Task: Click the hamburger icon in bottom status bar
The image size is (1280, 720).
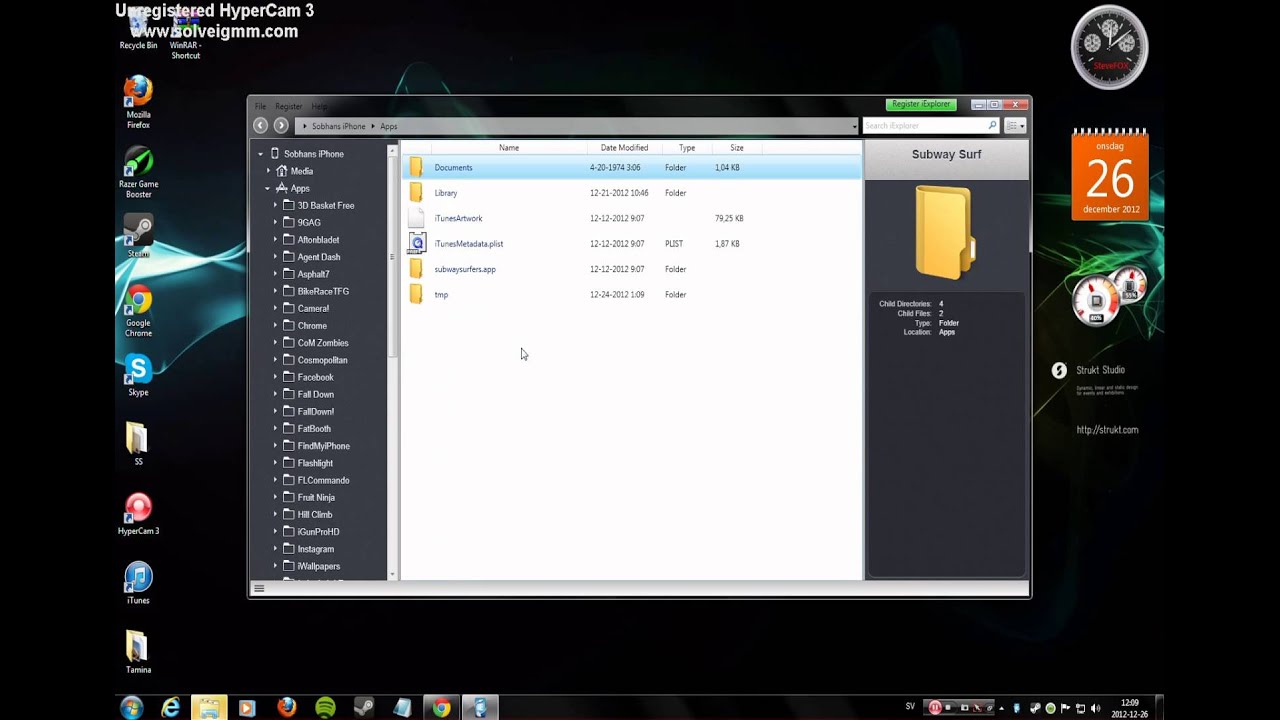Action: 259,589
